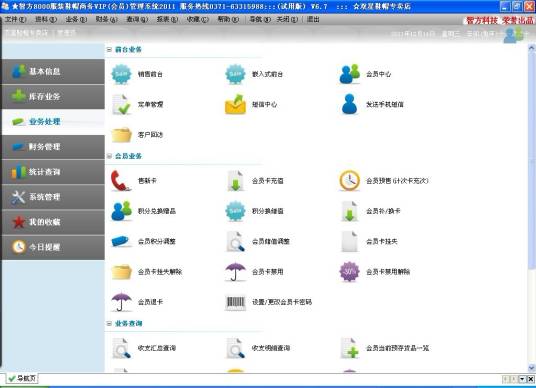Screen dimensions: 536x388
Task: Select 库存业务 in the sidebar
Action: tap(53, 97)
